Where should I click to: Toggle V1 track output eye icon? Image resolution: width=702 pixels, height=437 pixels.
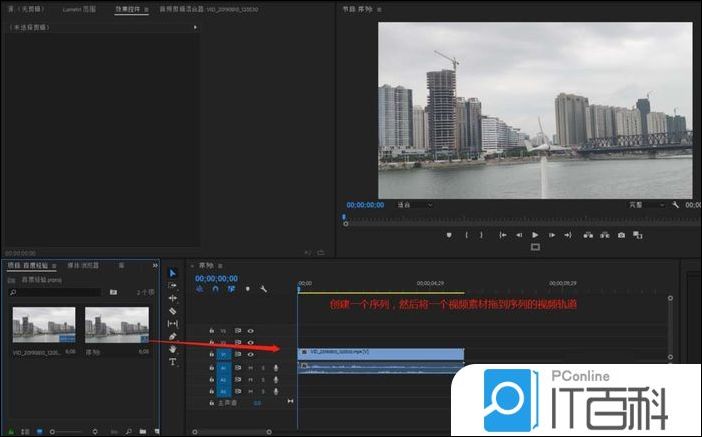pyautogui.click(x=251, y=354)
